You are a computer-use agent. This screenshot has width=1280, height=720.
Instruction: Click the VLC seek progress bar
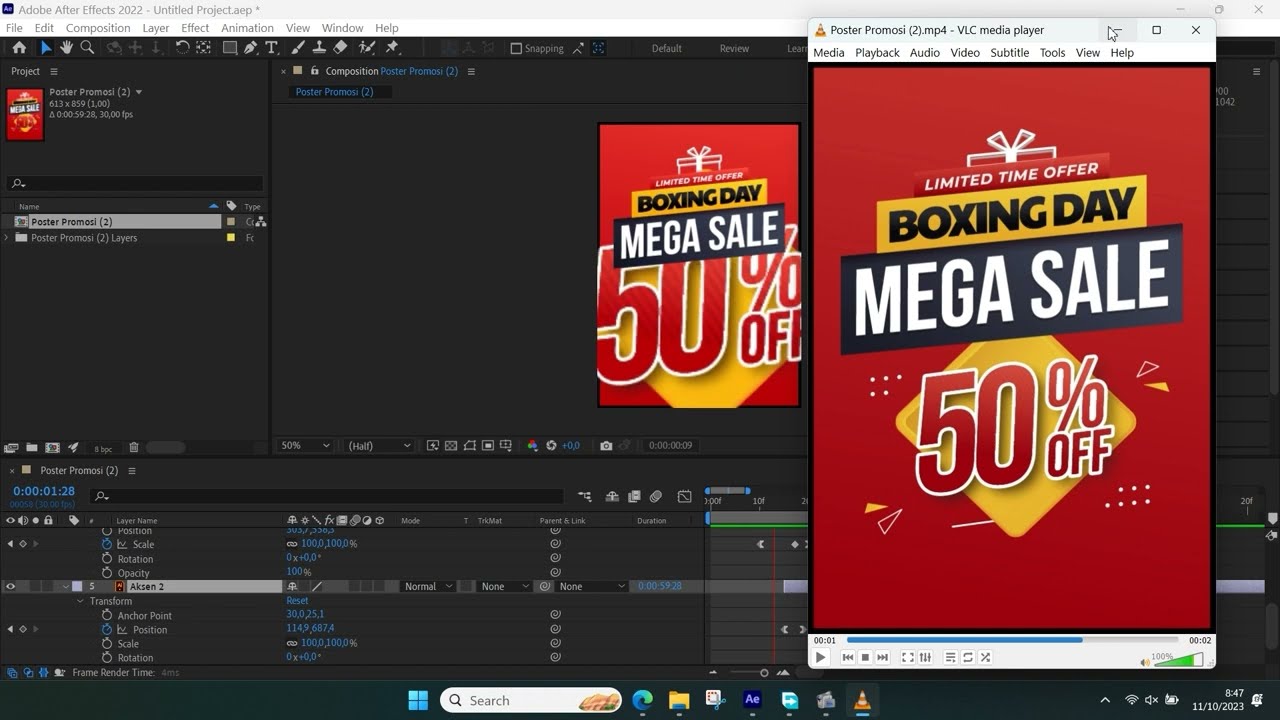tap(1014, 640)
